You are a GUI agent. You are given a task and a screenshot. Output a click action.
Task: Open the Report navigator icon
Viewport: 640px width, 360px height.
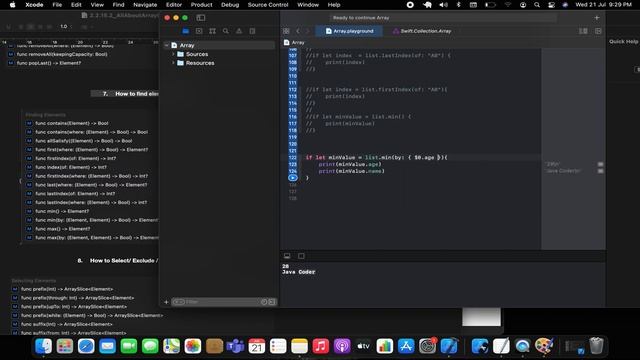coord(252,31)
